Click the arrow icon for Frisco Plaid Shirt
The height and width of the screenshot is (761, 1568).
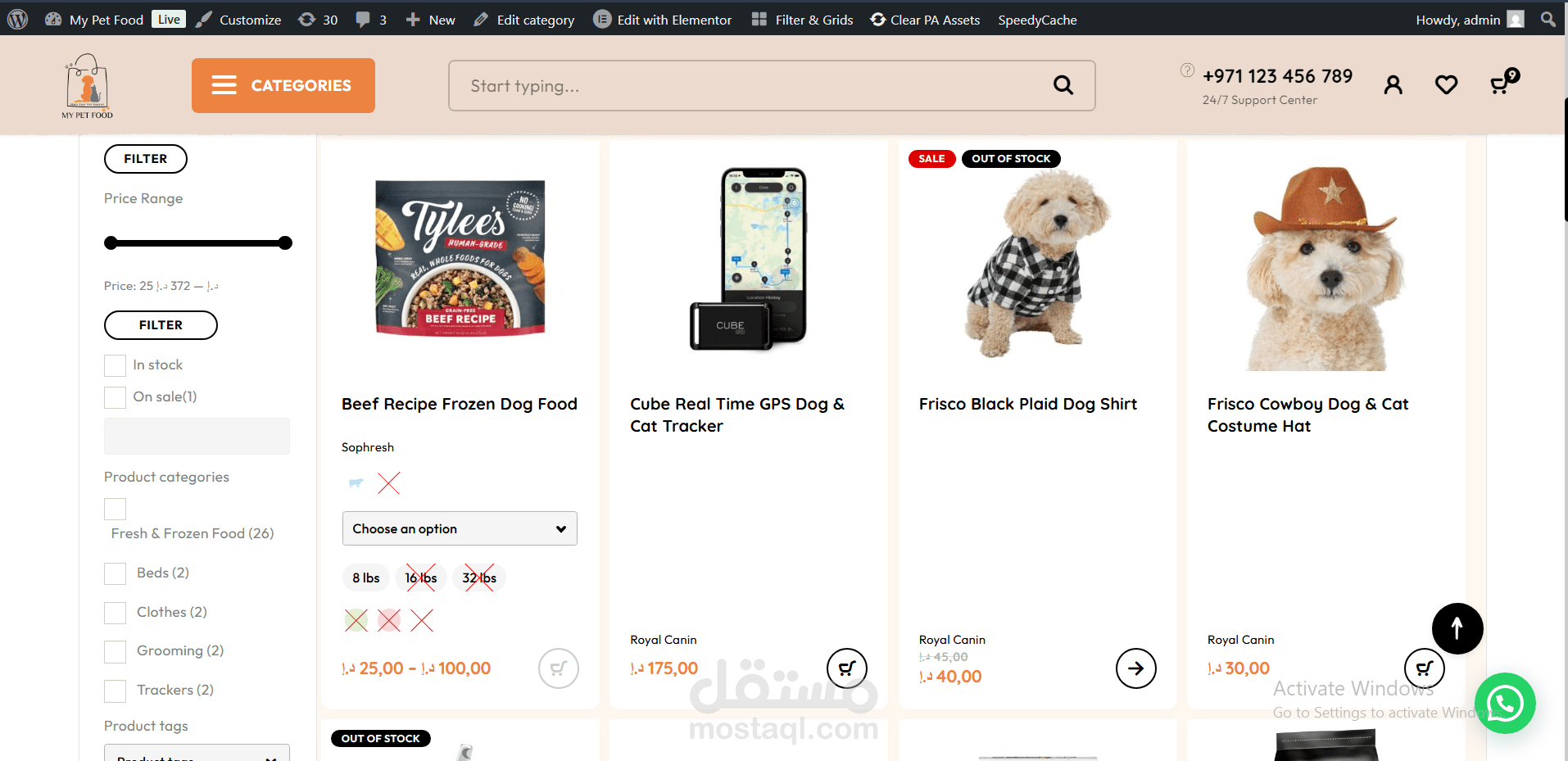[1136, 668]
